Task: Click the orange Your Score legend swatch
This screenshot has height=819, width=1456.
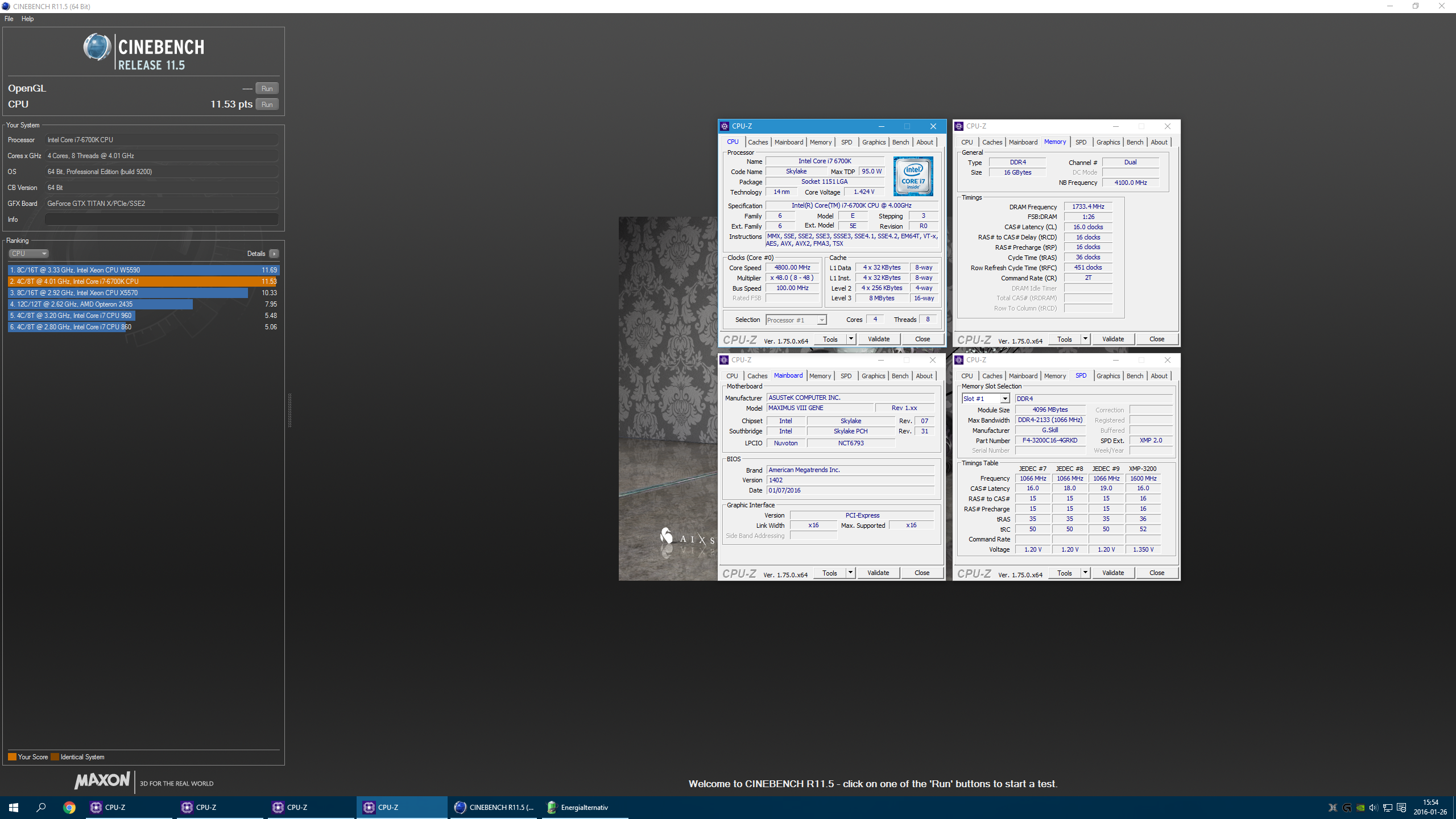Action: click(12, 757)
